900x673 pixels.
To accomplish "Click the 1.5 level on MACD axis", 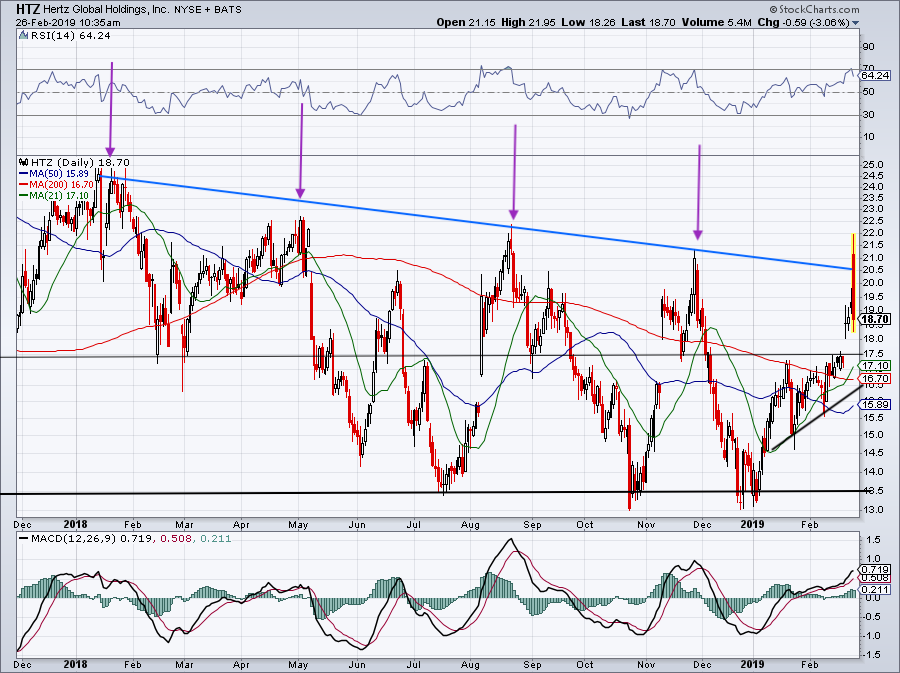I will tap(874, 540).
